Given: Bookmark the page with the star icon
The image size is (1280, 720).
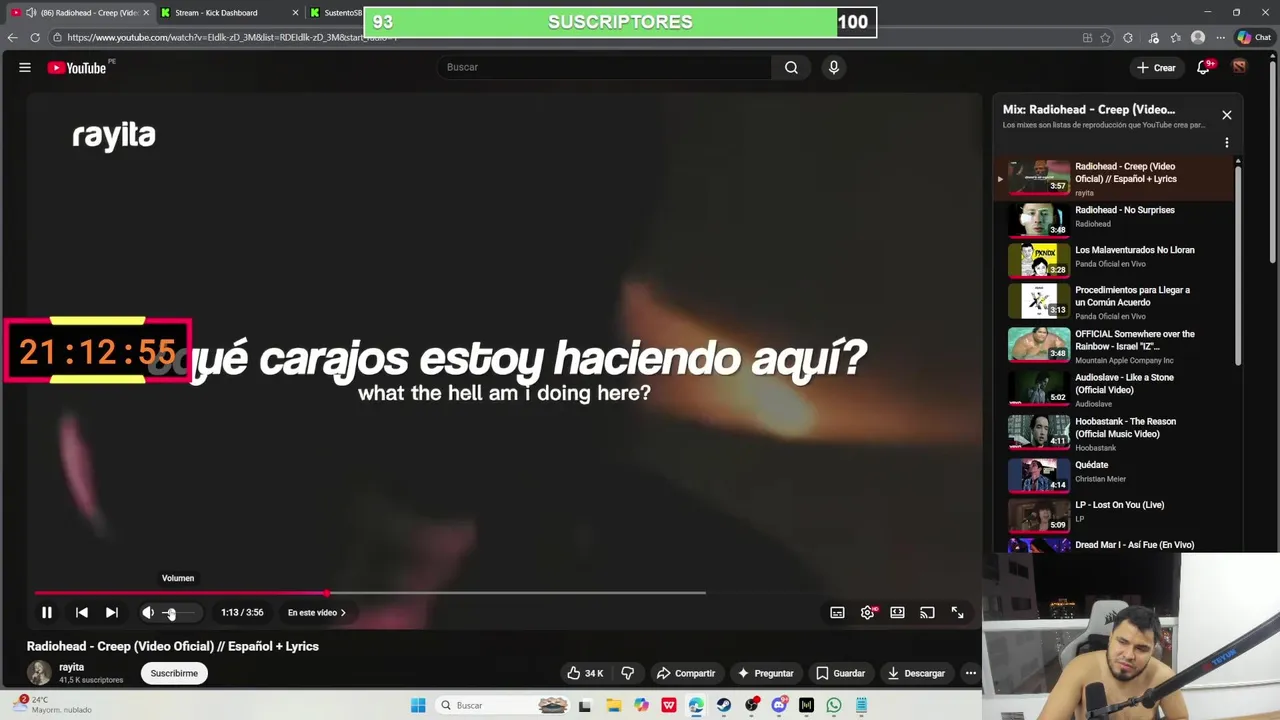Looking at the screenshot, I should (x=1105, y=38).
